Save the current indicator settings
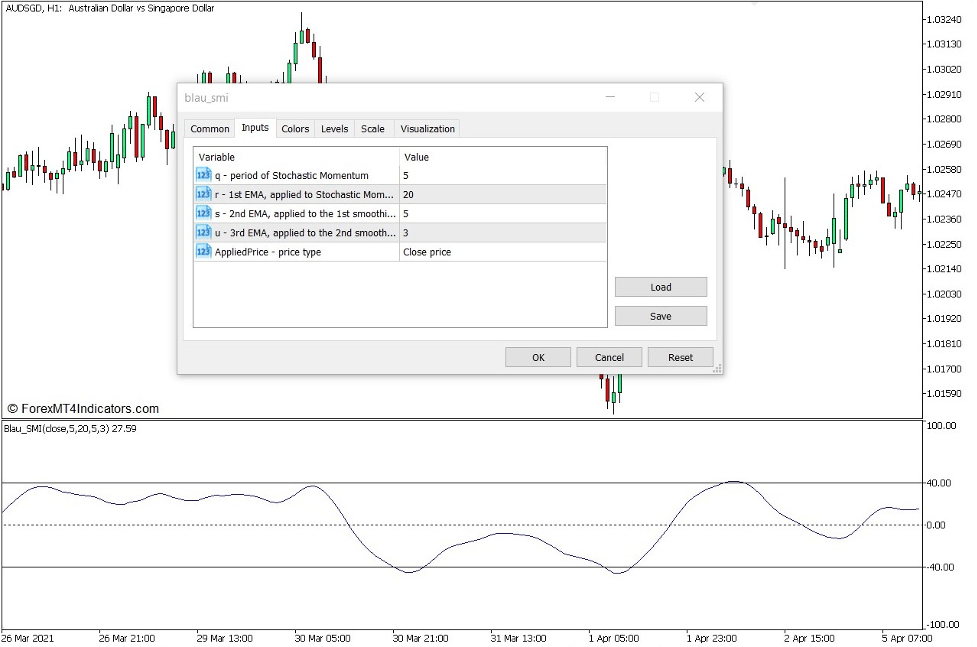The height and width of the screenshot is (647, 977). point(660,316)
